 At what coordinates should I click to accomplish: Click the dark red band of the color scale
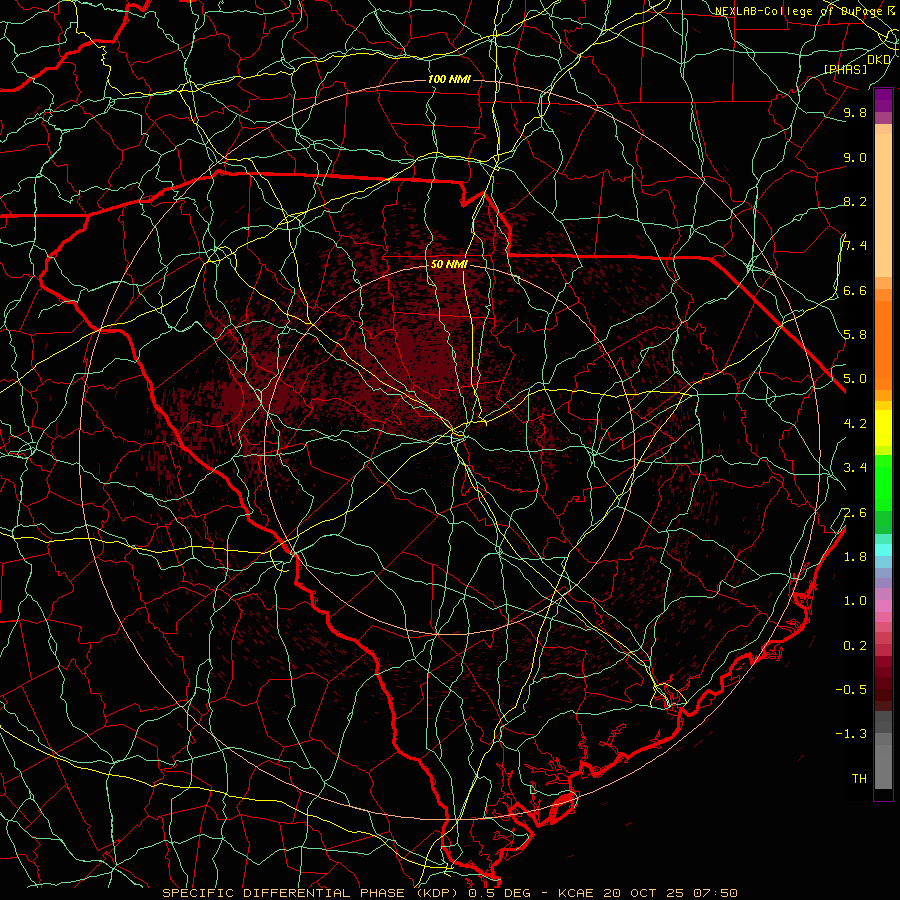point(883,677)
